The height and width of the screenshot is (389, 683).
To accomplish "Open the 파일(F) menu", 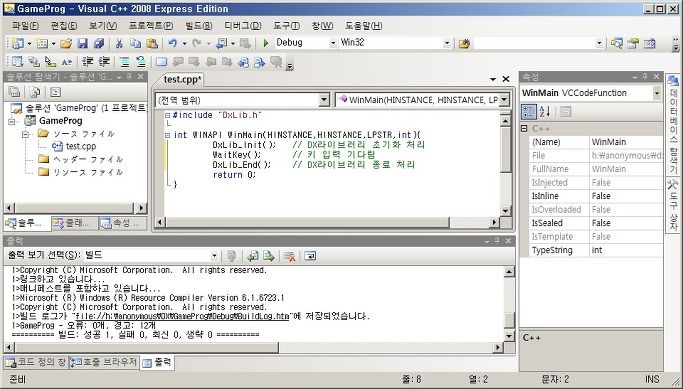I will (25, 26).
